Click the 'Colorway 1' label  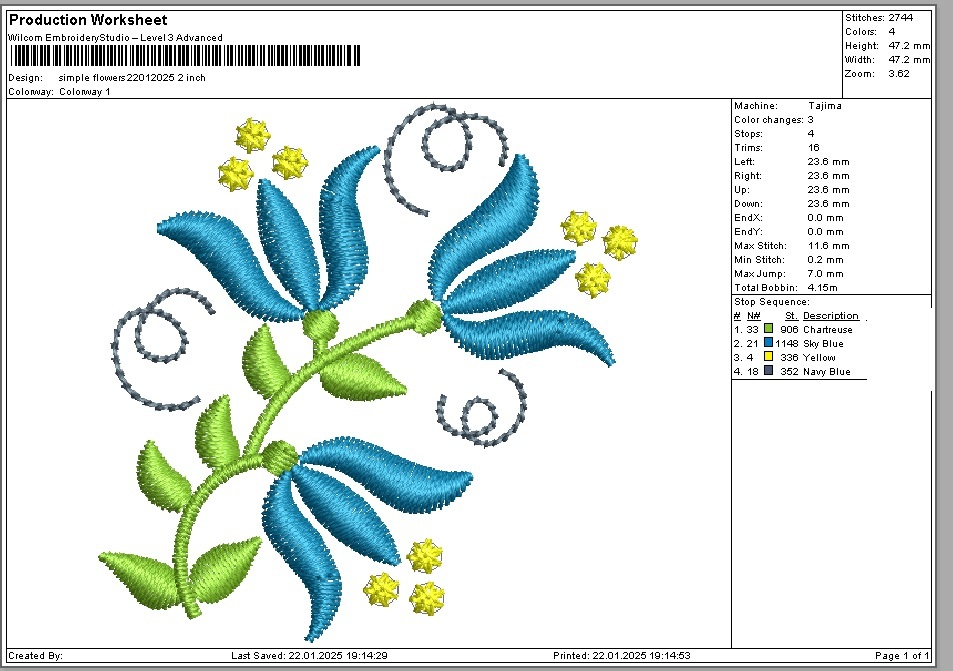point(85,92)
